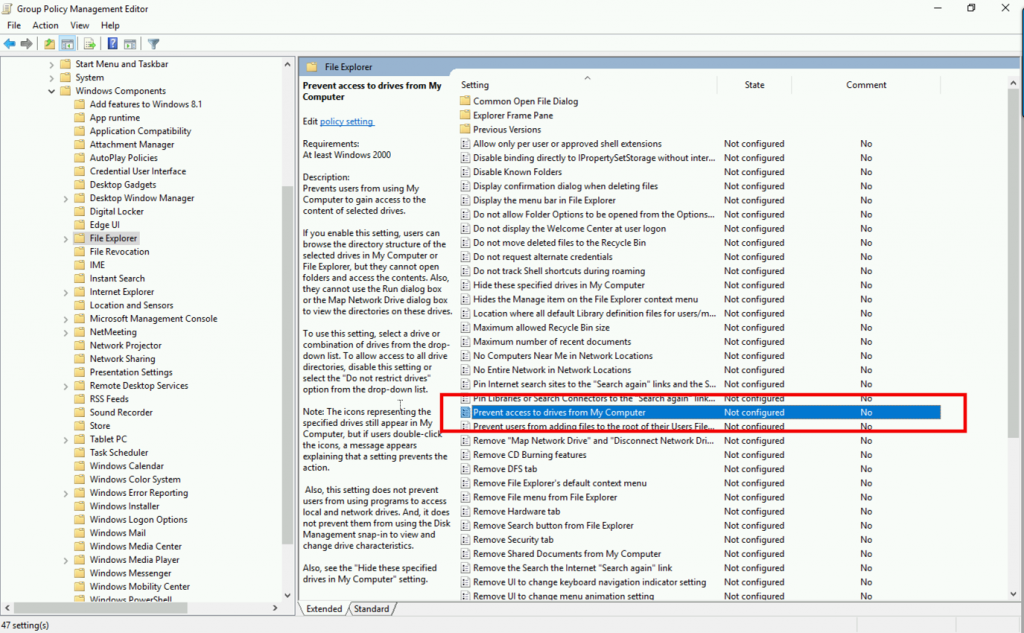The width and height of the screenshot is (1024, 633).
Task: Click the Show Properties toolbar icon
Action: [130, 43]
